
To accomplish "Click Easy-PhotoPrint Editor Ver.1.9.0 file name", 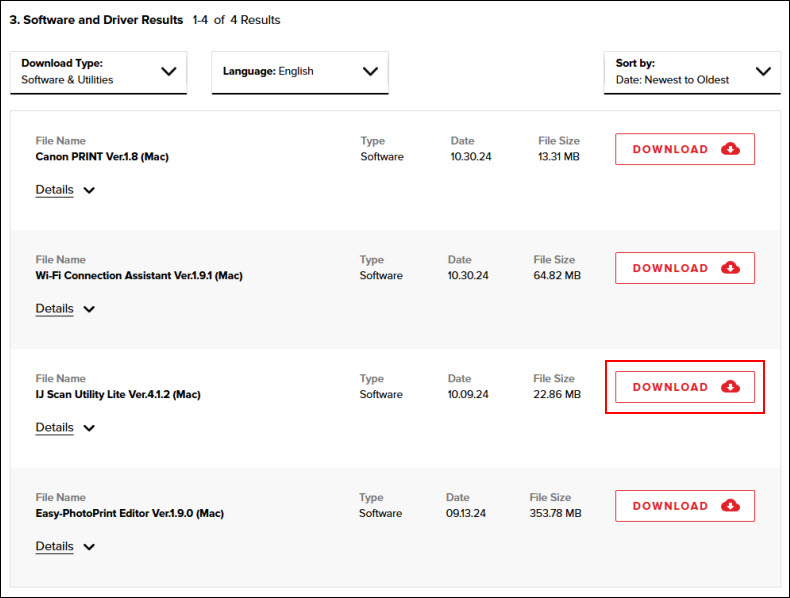I will coord(129,514).
